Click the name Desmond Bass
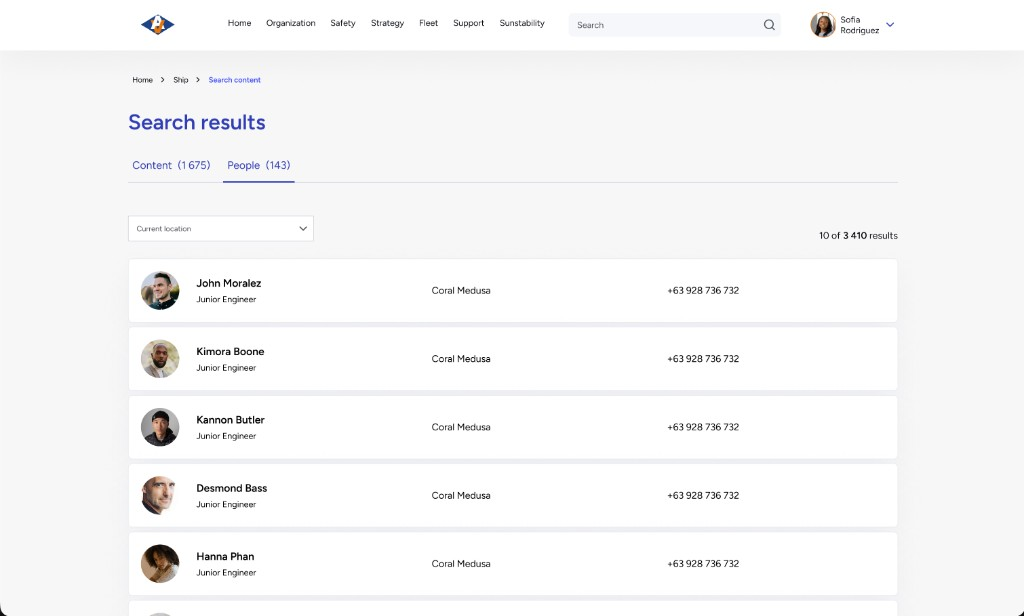Image resolution: width=1024 pixels, height=616 pixels. click(231, 488)
